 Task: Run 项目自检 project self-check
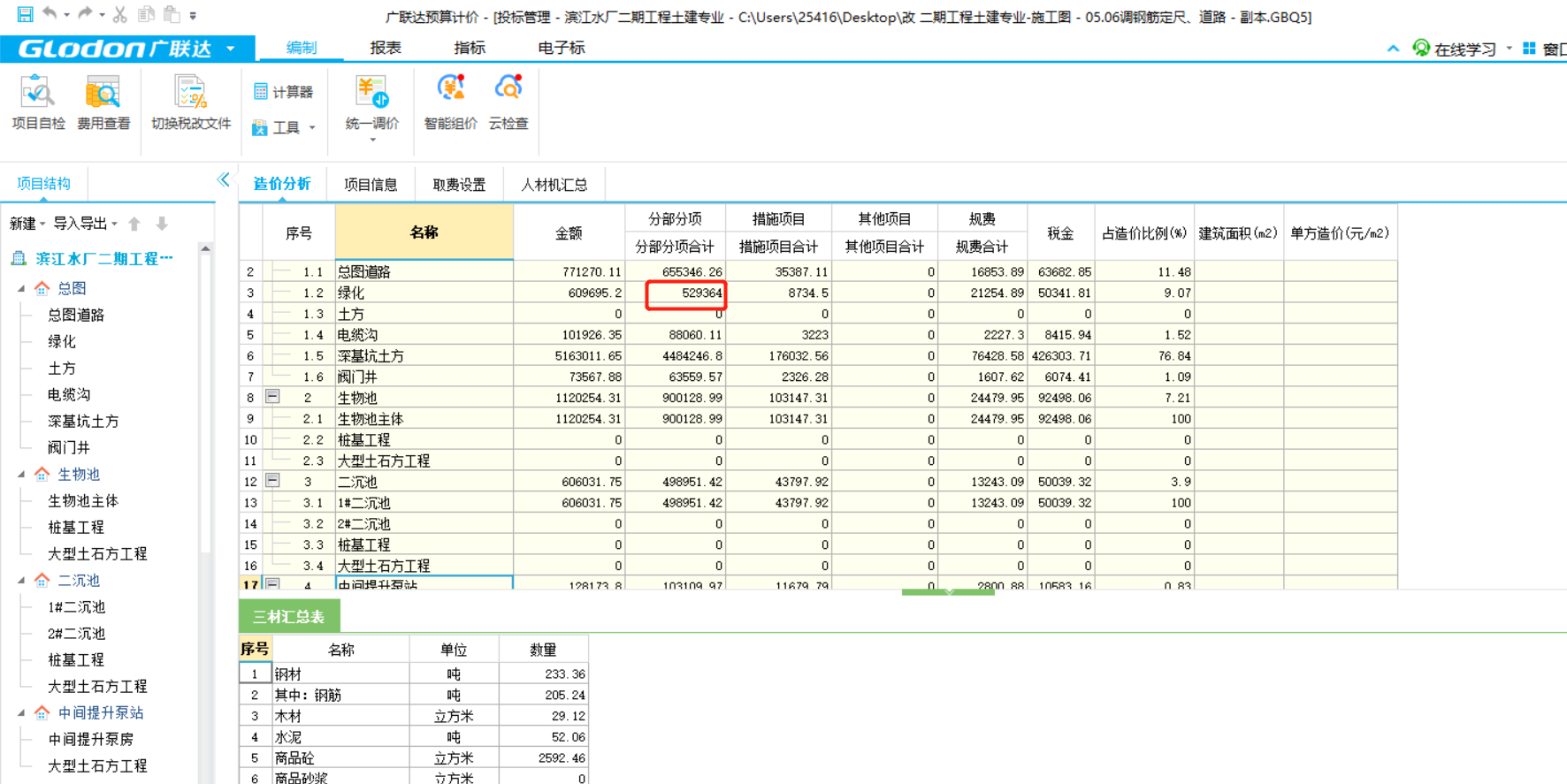click(38, 104)
